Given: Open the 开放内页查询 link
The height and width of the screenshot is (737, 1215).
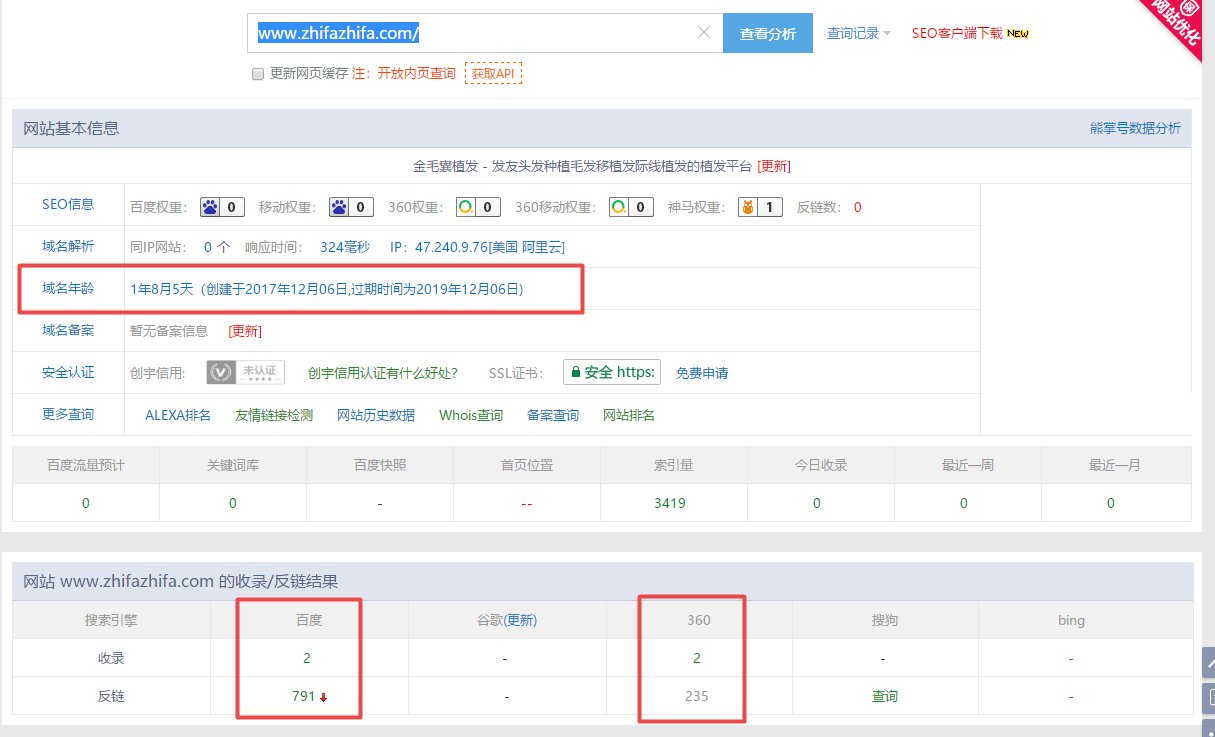Looking at the screenshot, I should click(416, 74).
